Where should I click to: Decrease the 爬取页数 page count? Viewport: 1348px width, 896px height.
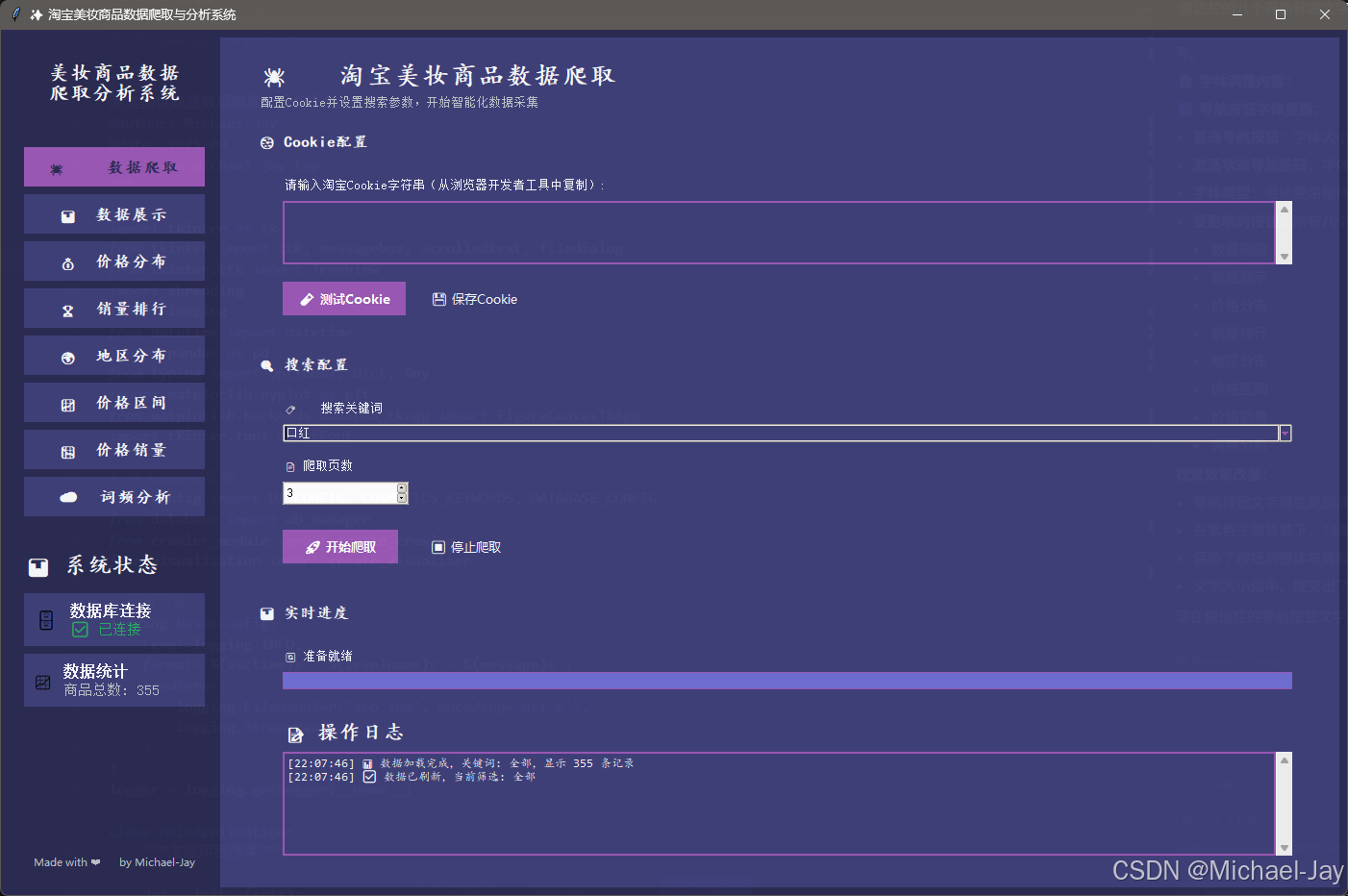pyautogui.click(x=402, y=498)
